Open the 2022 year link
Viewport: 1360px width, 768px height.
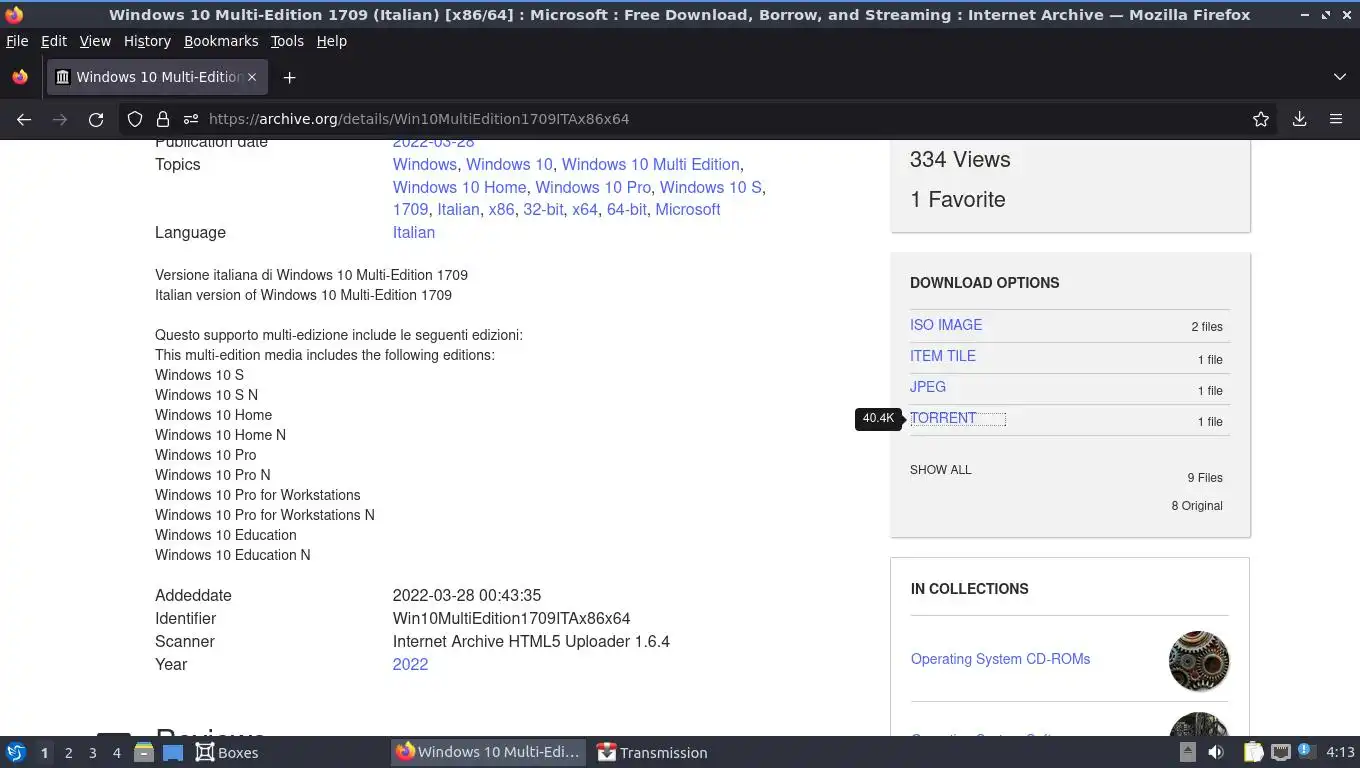click(x=410, y=665)
